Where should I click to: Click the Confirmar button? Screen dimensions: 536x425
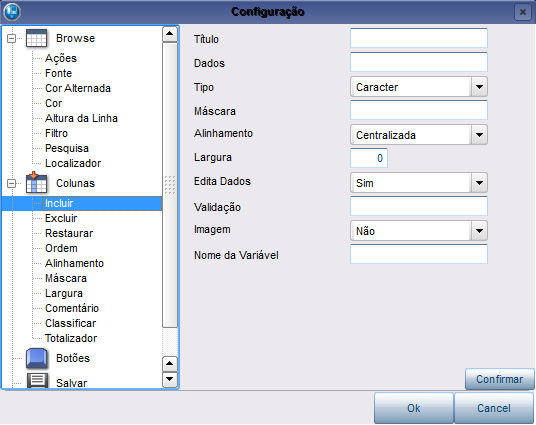(499, 379)
